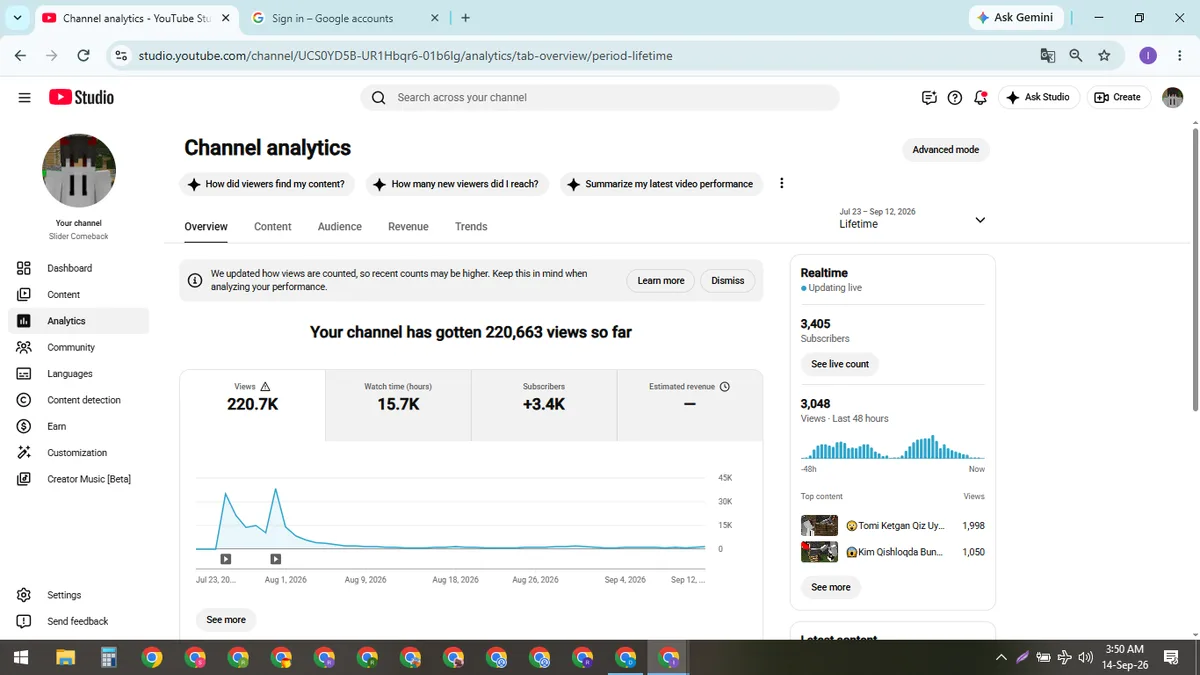Image resolution: width=1200 pixels, height=675 pixels.
Task: Show hidden system tray icons
Action: [x=1001, y=657]
